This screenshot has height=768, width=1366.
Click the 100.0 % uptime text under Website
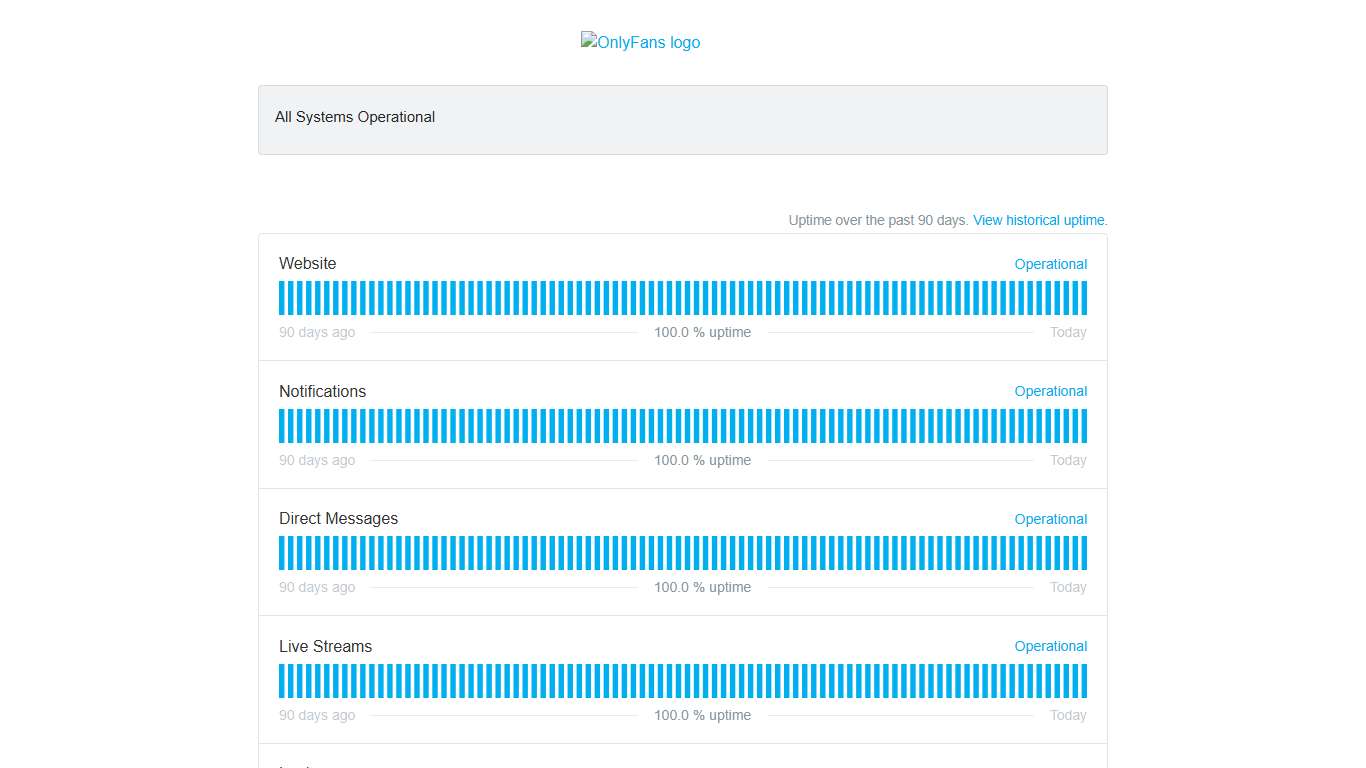(x=702, y=332)
